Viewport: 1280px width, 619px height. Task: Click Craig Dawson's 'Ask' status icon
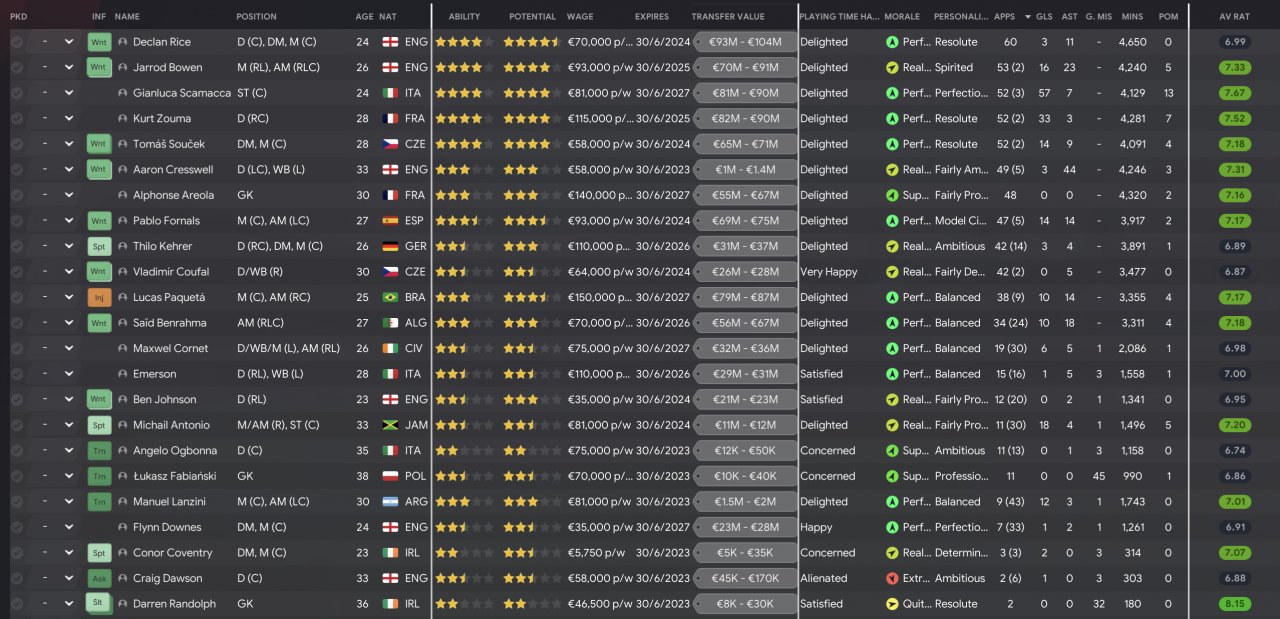pos(98,578)
